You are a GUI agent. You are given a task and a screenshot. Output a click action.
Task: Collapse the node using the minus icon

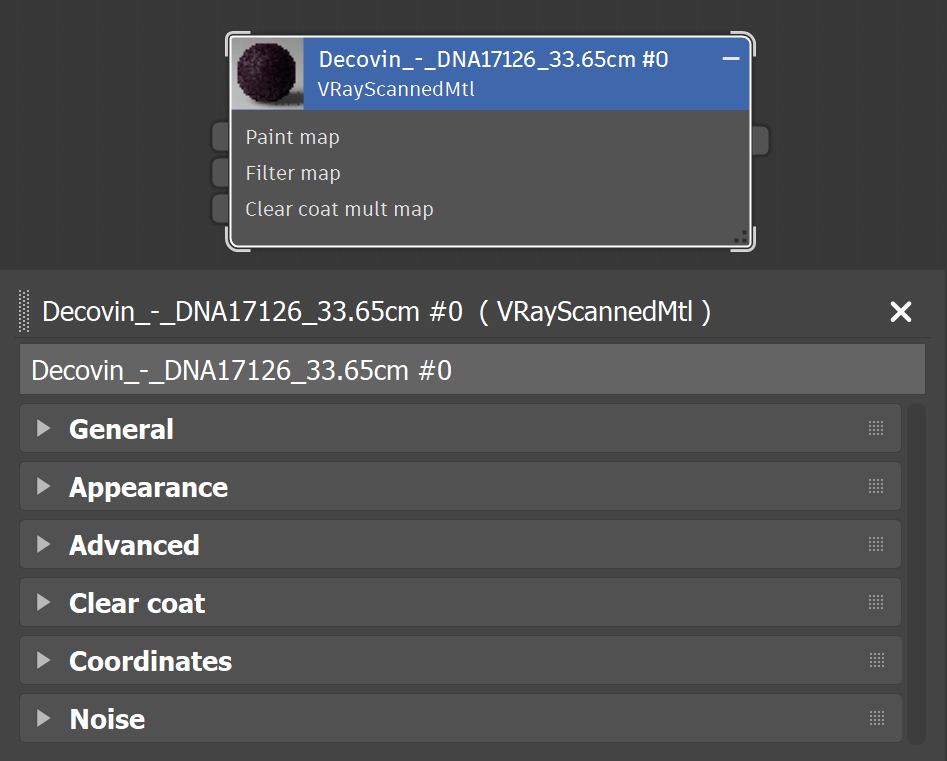coord(731,59)
